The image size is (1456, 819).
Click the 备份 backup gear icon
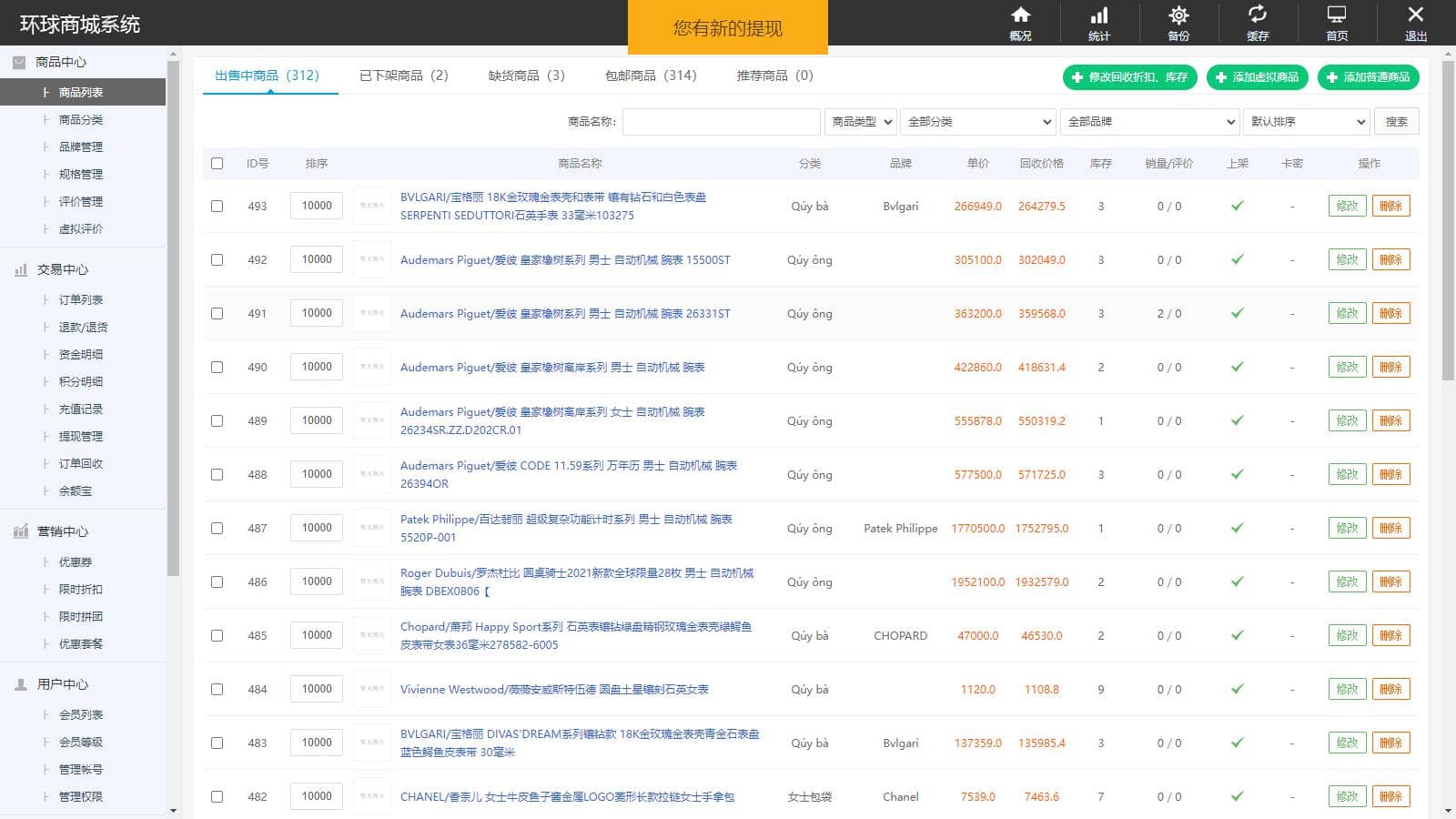(x=1178, y=15)
